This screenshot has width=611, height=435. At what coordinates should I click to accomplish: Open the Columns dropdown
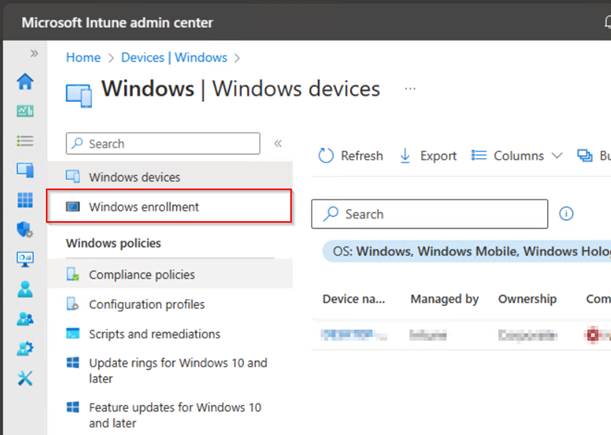(509, 156)
